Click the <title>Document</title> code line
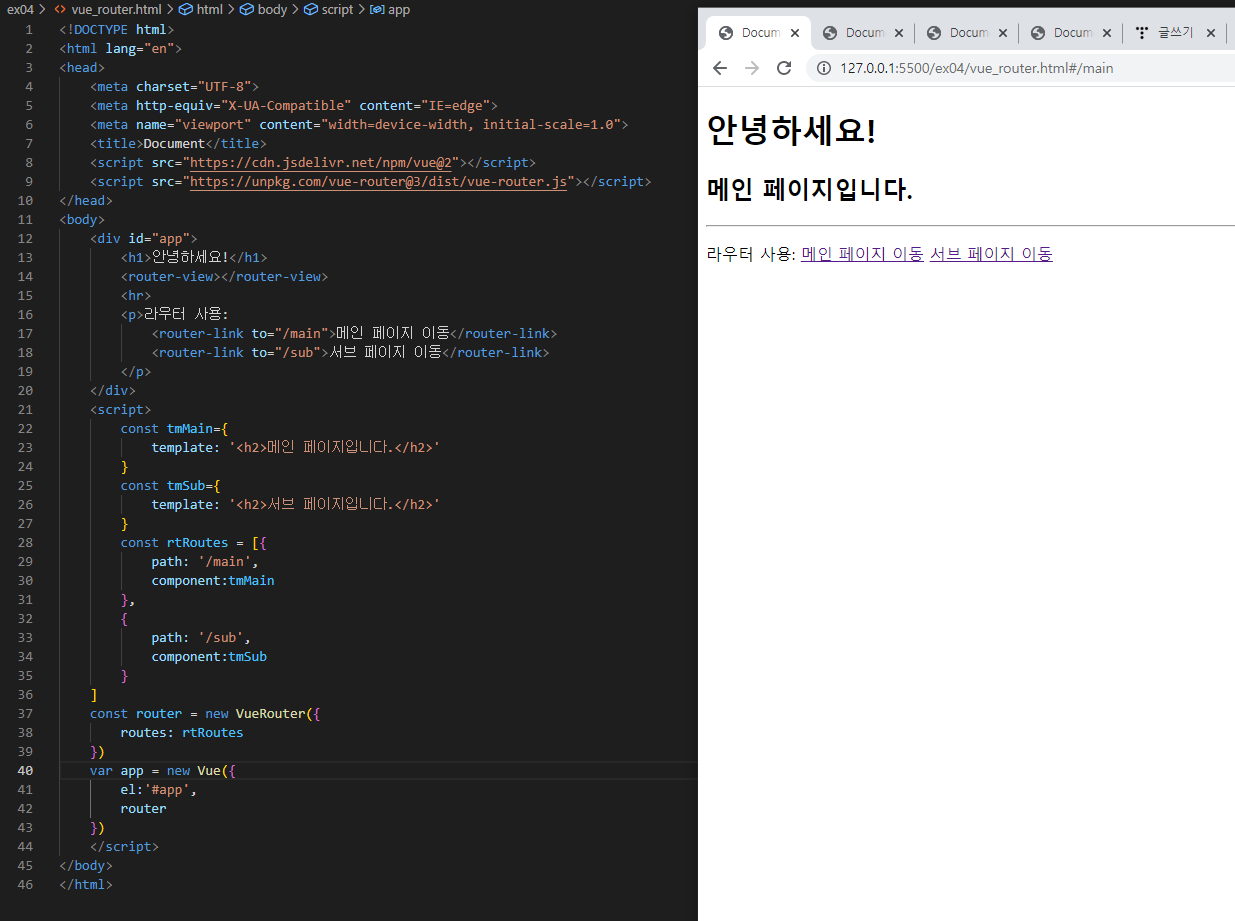 click(x=178, y=143)
